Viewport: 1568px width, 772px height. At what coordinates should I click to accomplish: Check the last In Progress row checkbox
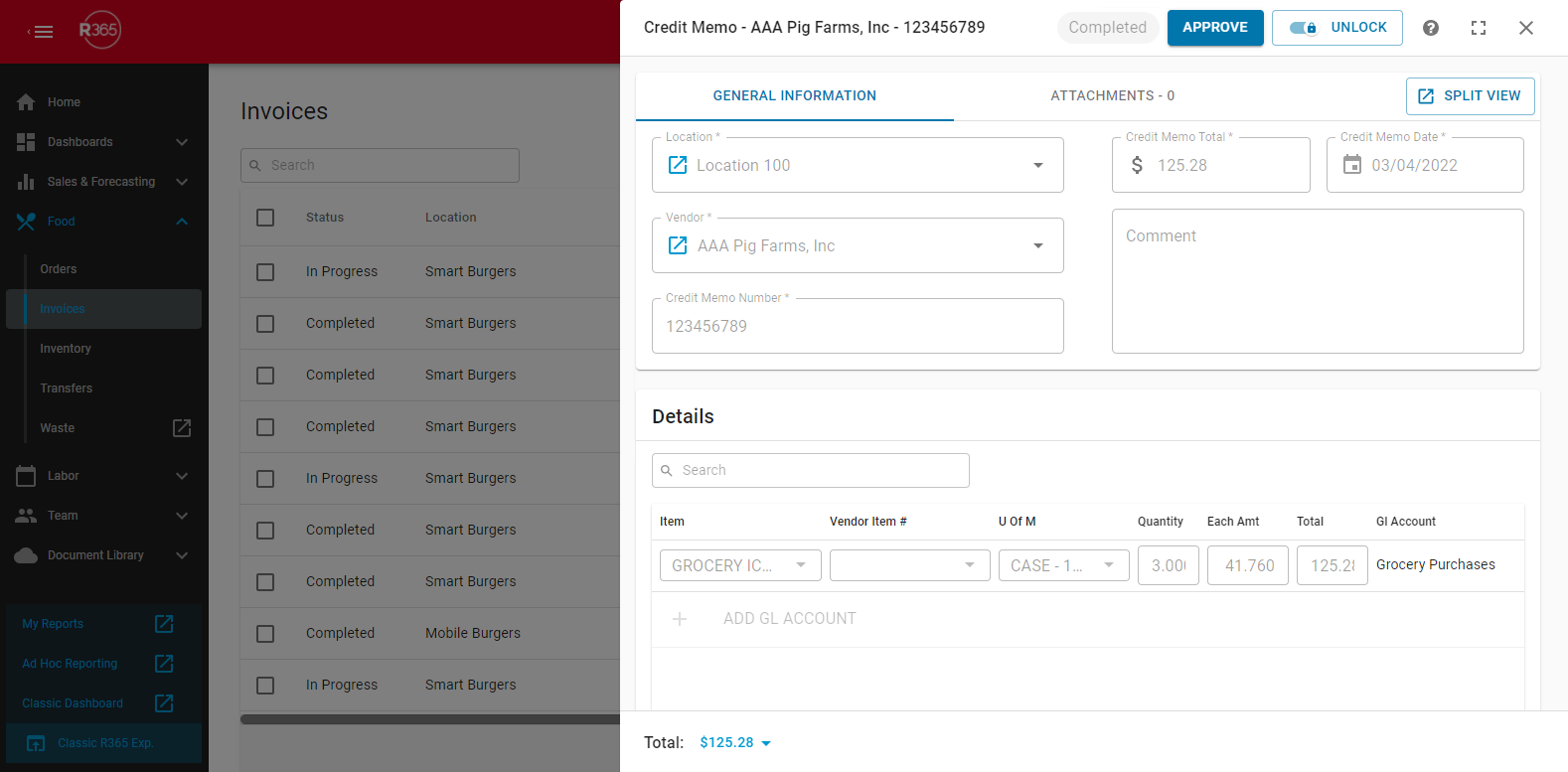265,686
